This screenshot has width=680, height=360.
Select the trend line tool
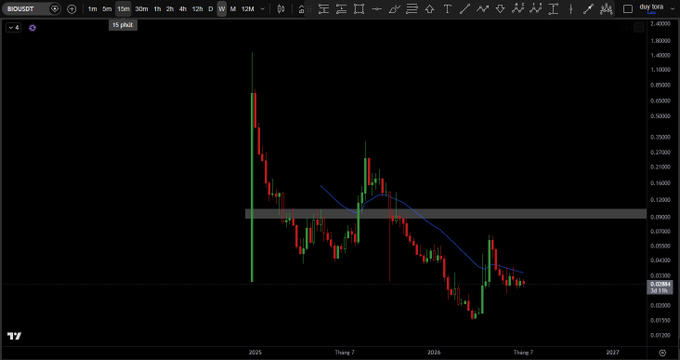click(x=464, y=9)
